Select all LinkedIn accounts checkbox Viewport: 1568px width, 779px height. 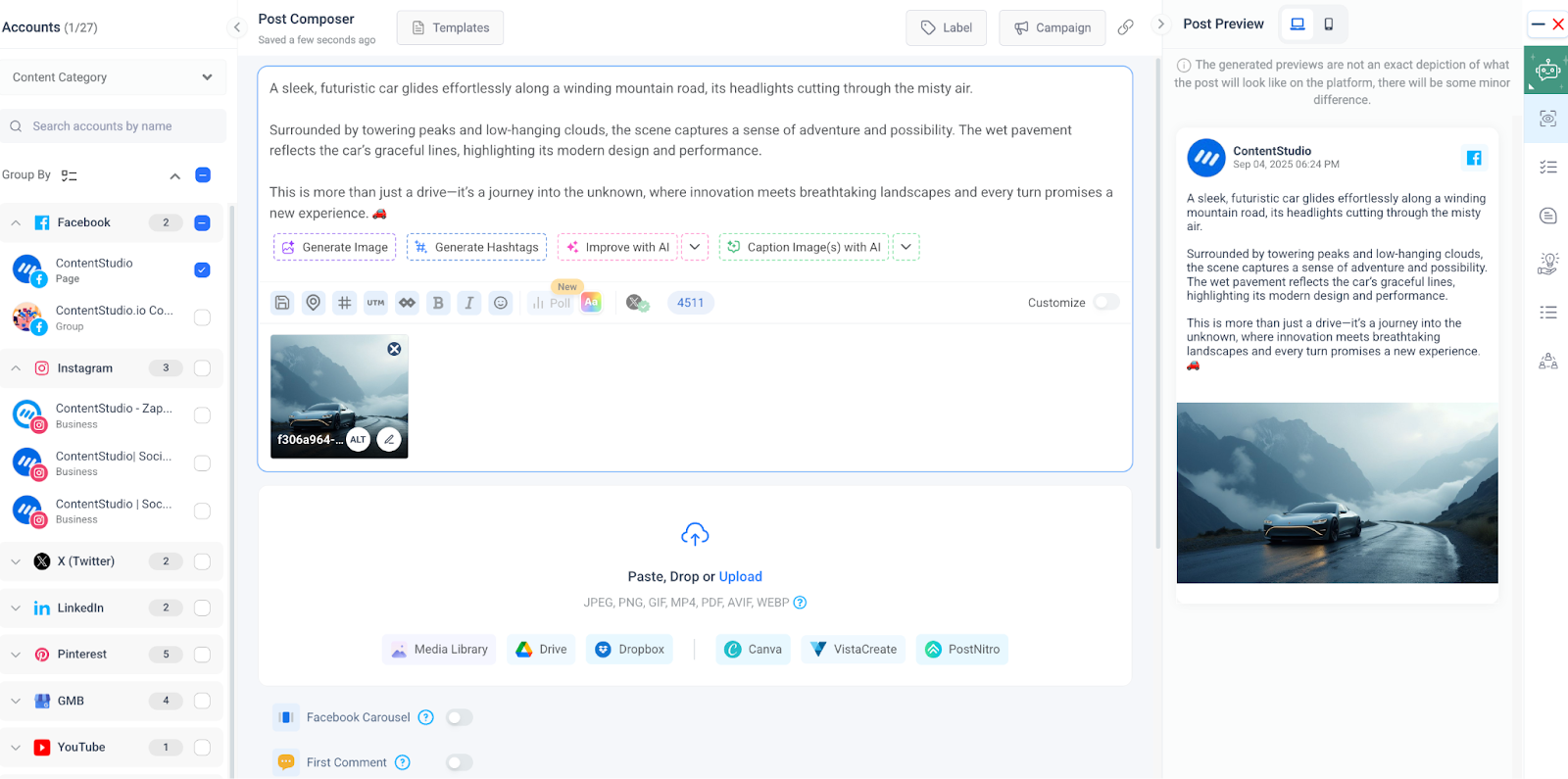202,608
